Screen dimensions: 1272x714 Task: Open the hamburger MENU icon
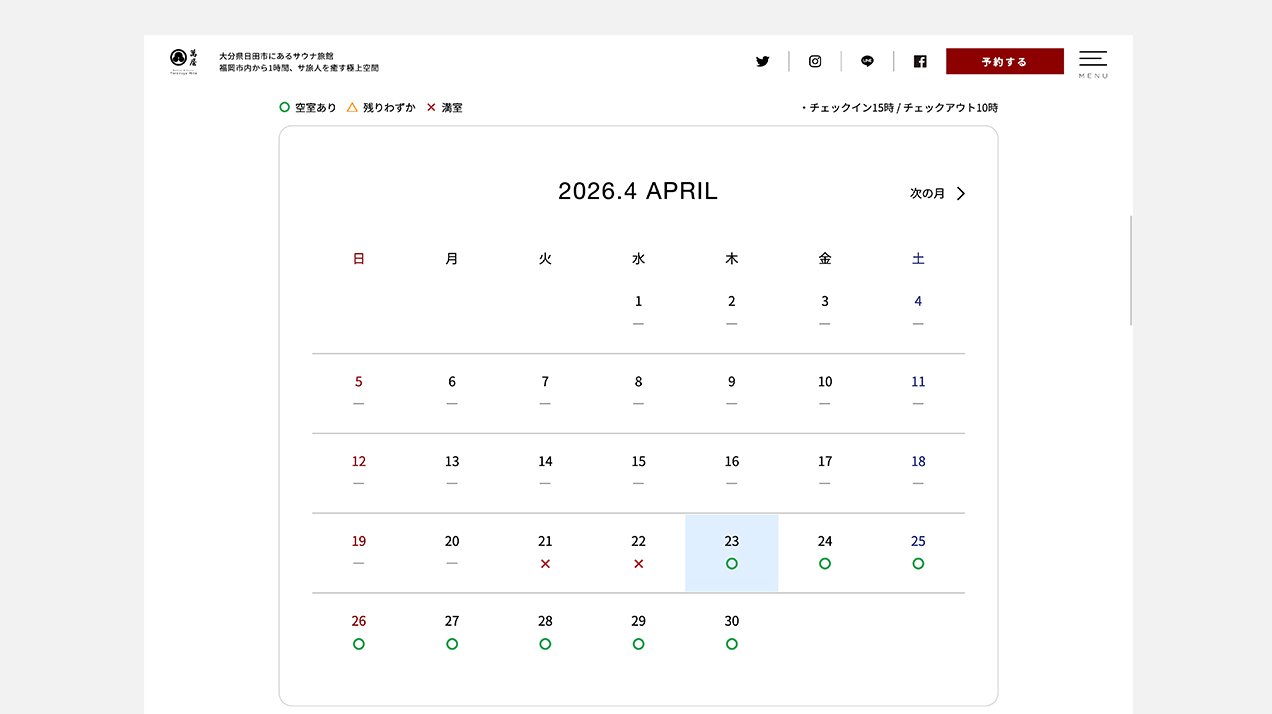(x=1092, y=62)
